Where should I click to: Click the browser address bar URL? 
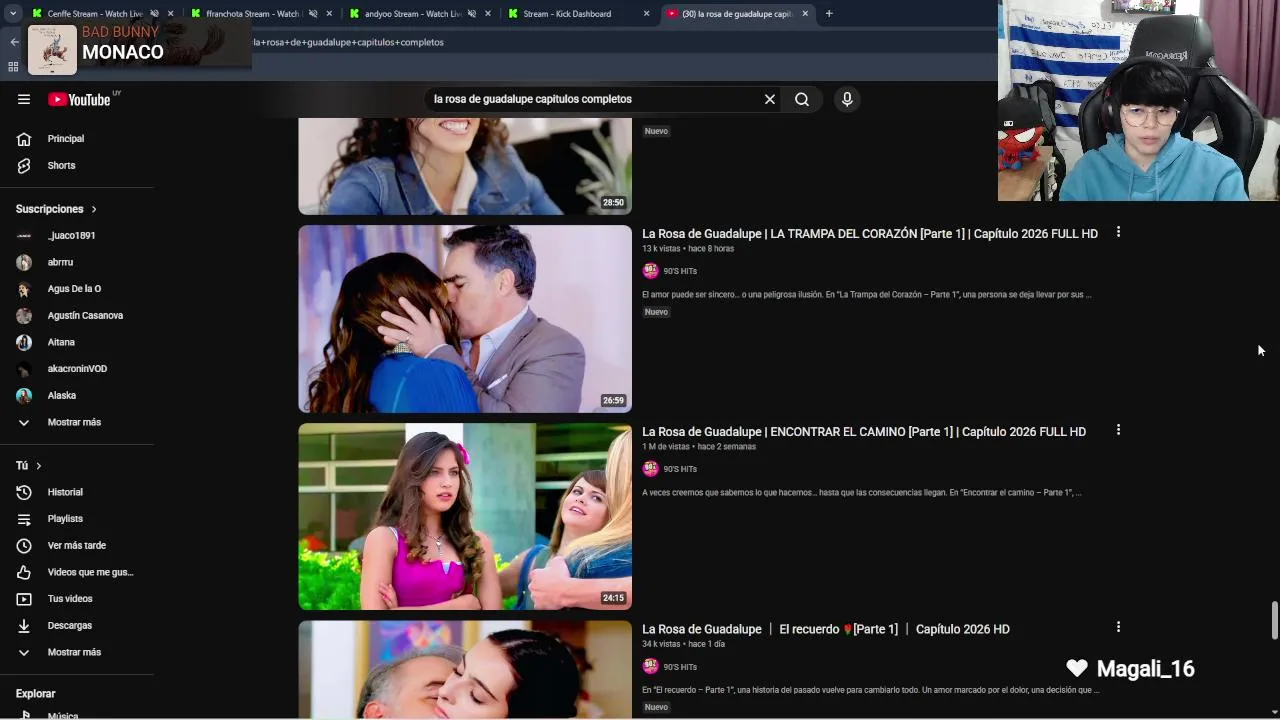tap(348, 42)
